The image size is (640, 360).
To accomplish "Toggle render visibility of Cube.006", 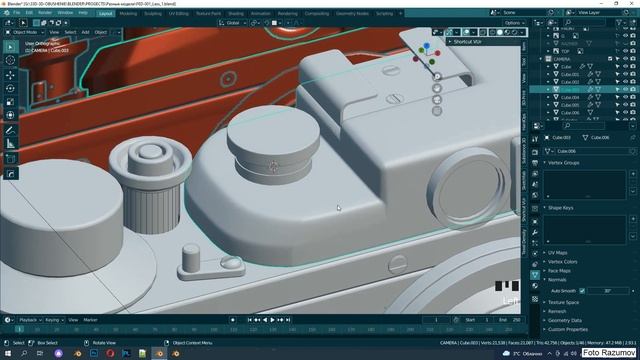I will (x=633, y=113).
